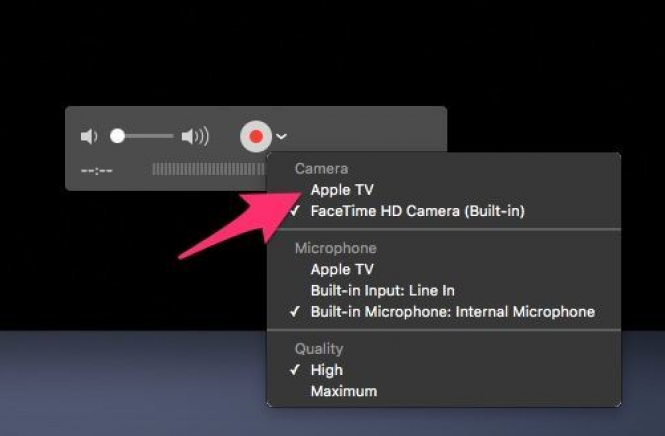Viewport: 665px width, 436px height.
Task: Click the high volume speaker icon
Action: click(x=195, y=137)
